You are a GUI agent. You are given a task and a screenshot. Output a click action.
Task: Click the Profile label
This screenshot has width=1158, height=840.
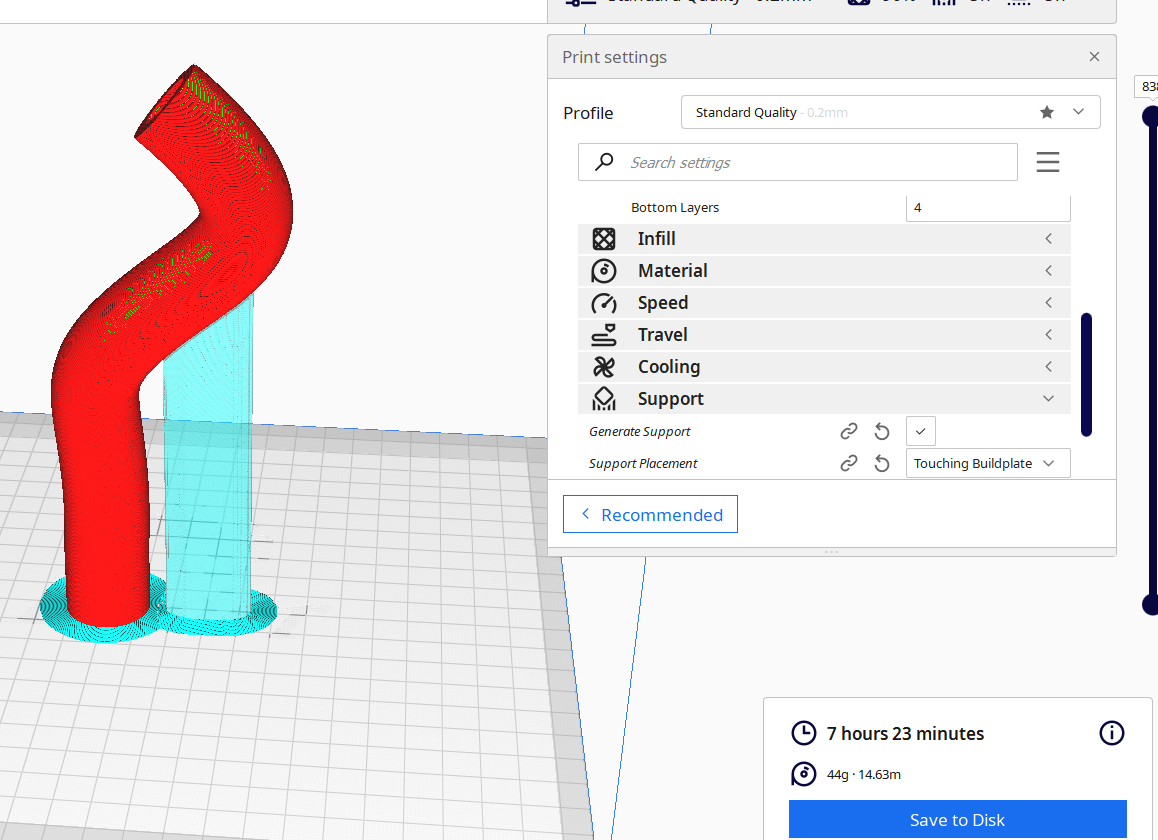coord(588,113)
